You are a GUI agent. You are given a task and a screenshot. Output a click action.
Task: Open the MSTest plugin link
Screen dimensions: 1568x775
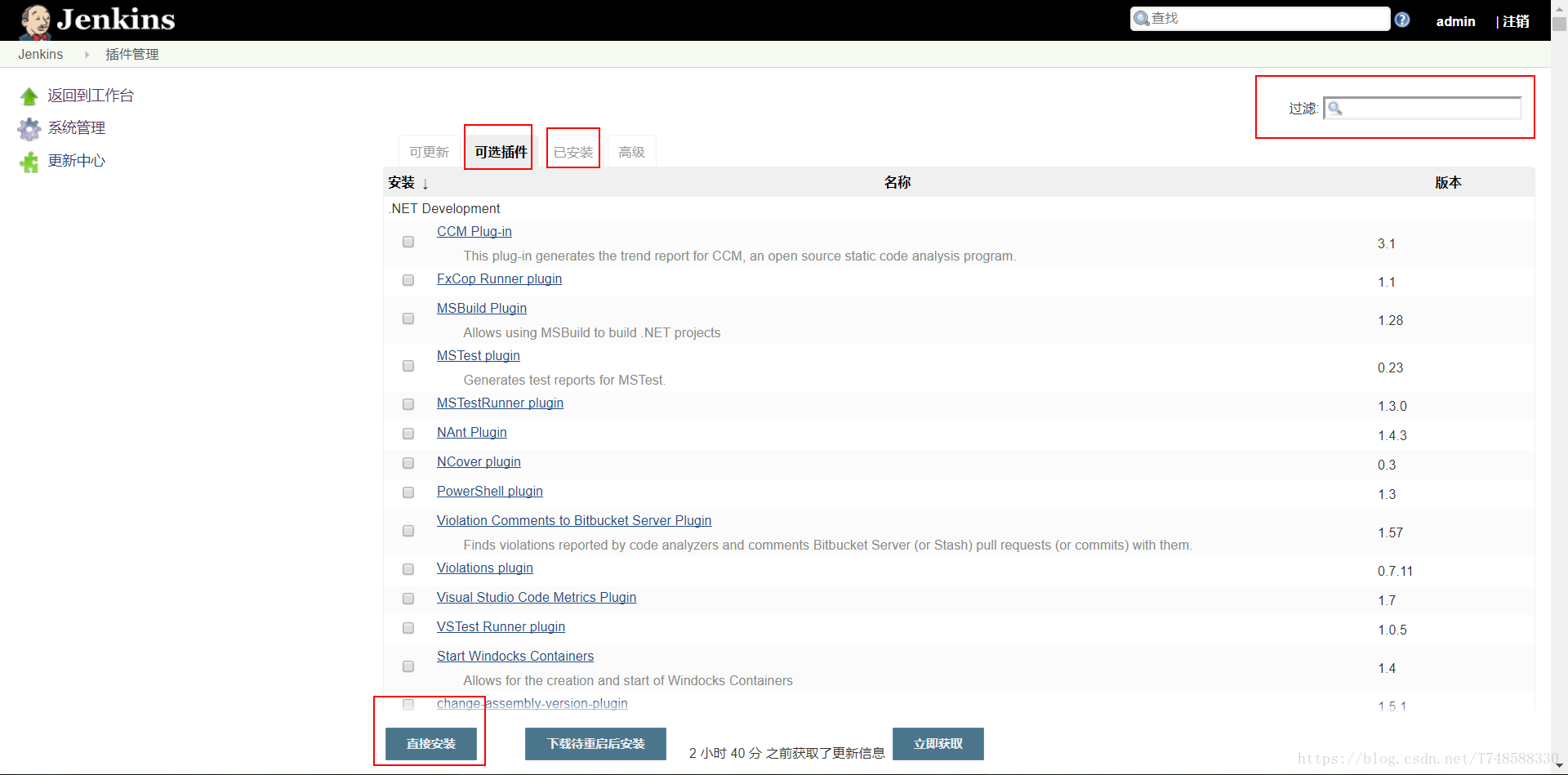(479, 356)
